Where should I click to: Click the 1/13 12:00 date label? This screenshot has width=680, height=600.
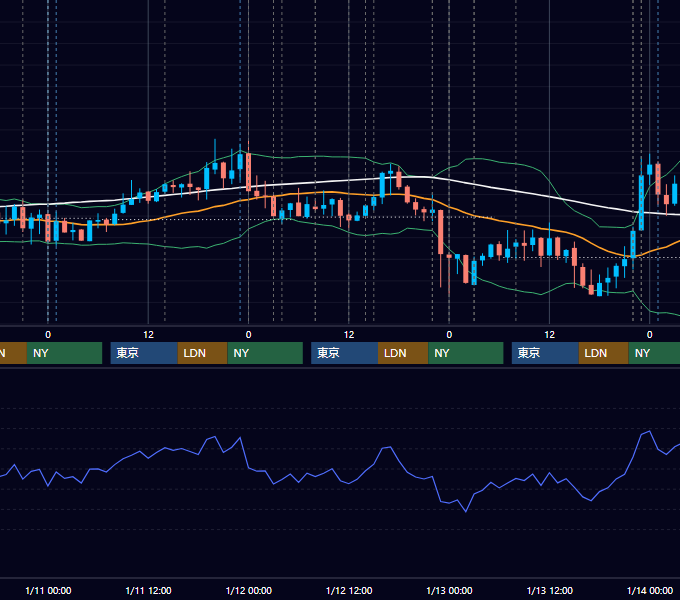coord(549,590)
